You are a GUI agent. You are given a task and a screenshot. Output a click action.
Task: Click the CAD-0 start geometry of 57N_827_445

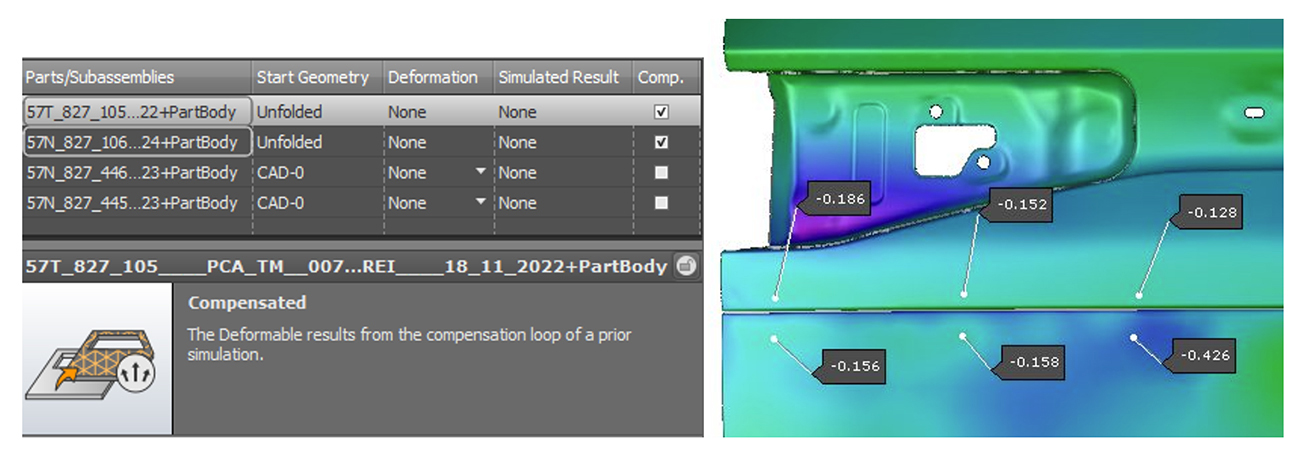pos(281,202)
